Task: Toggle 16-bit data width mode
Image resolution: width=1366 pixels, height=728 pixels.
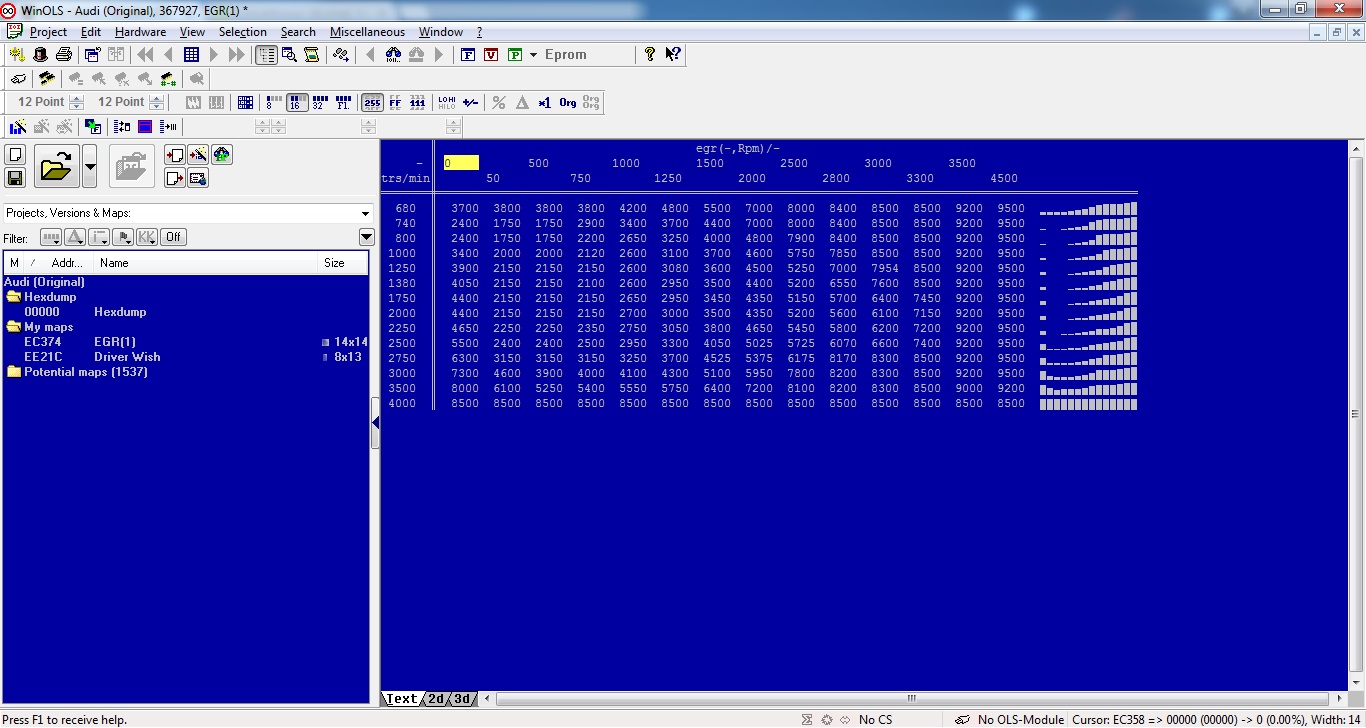Action: 296,102
